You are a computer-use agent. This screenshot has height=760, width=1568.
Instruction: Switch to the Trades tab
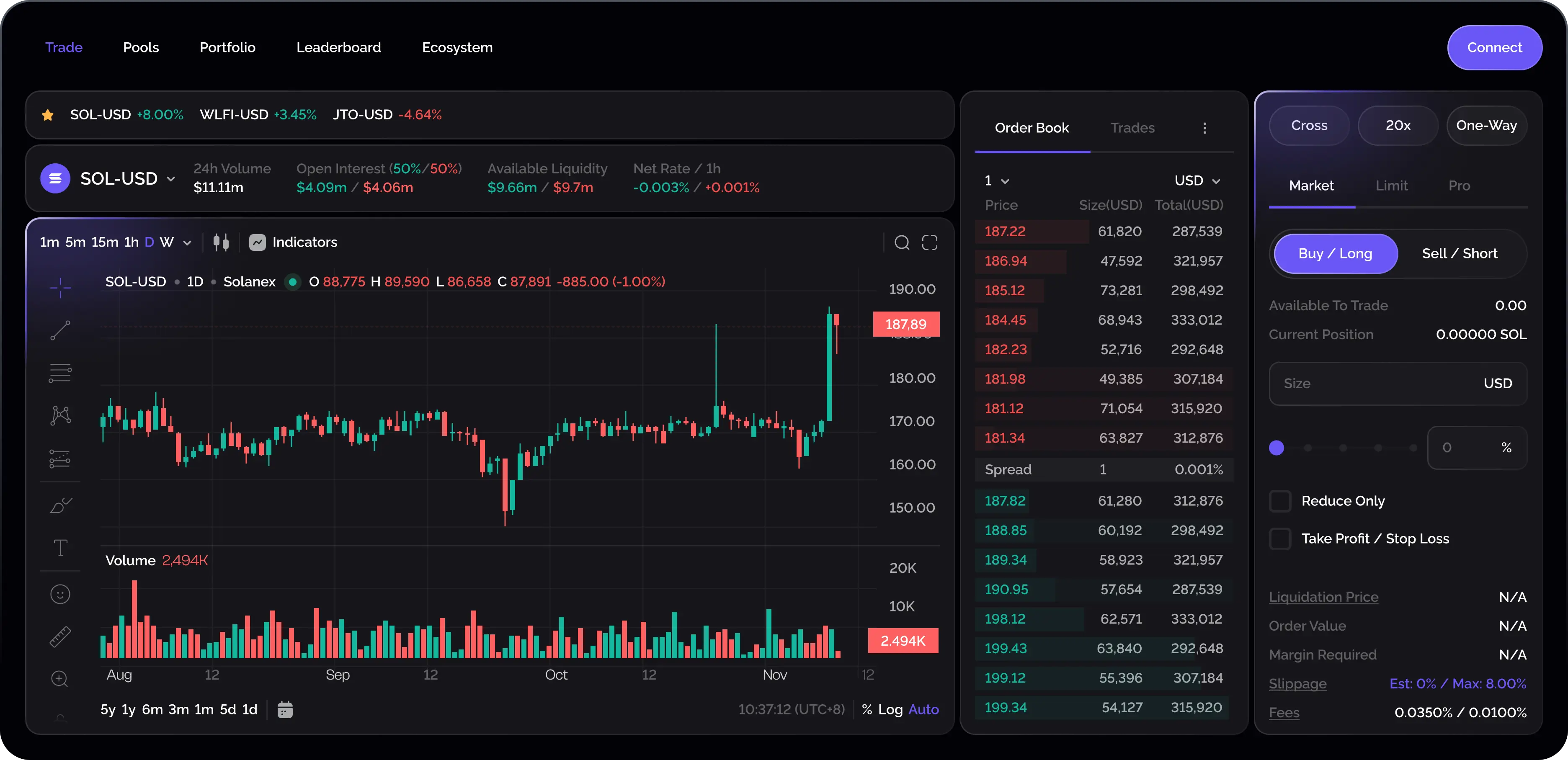pyautogui.click(x=1132, y=128)
